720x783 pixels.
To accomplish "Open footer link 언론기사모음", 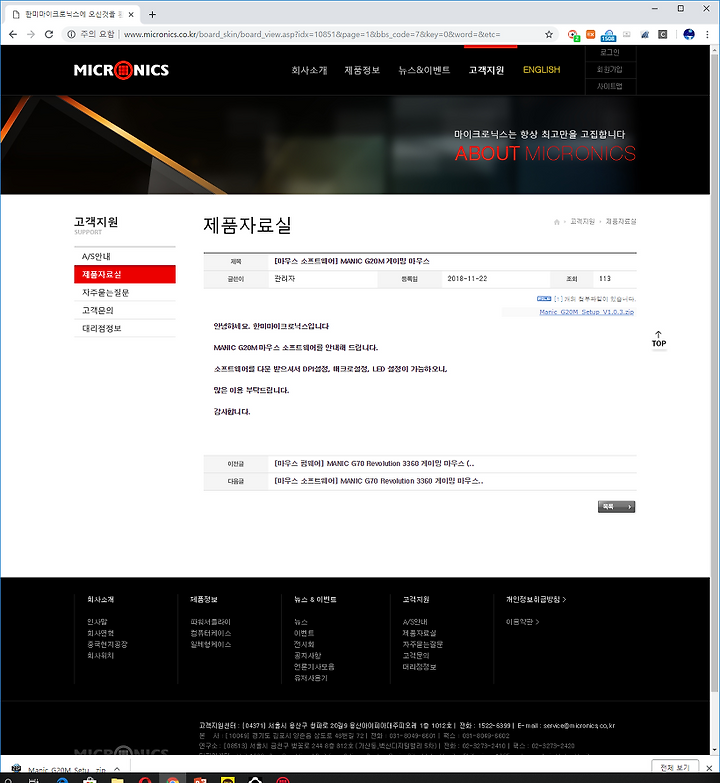I will click(x=314, y=667).
